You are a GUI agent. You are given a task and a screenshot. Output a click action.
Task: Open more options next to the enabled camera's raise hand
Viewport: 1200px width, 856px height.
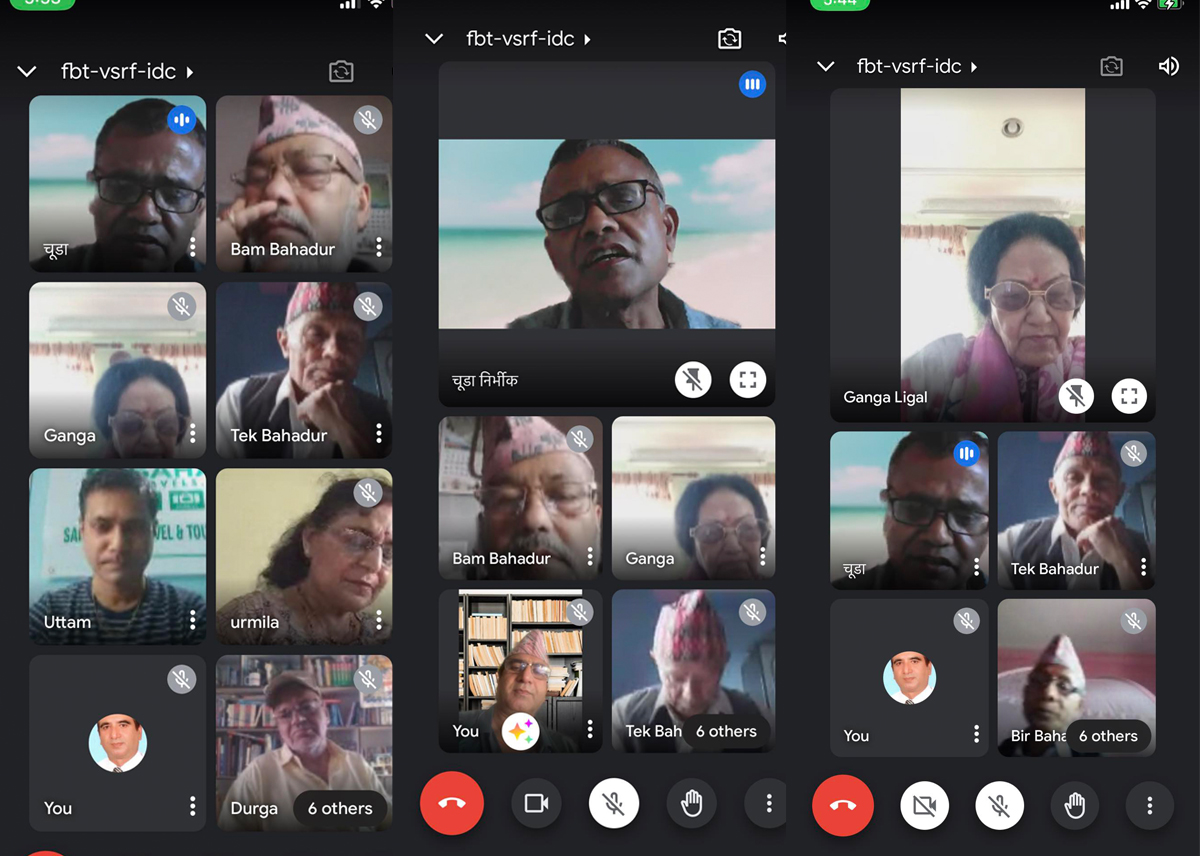click(768, 803)
